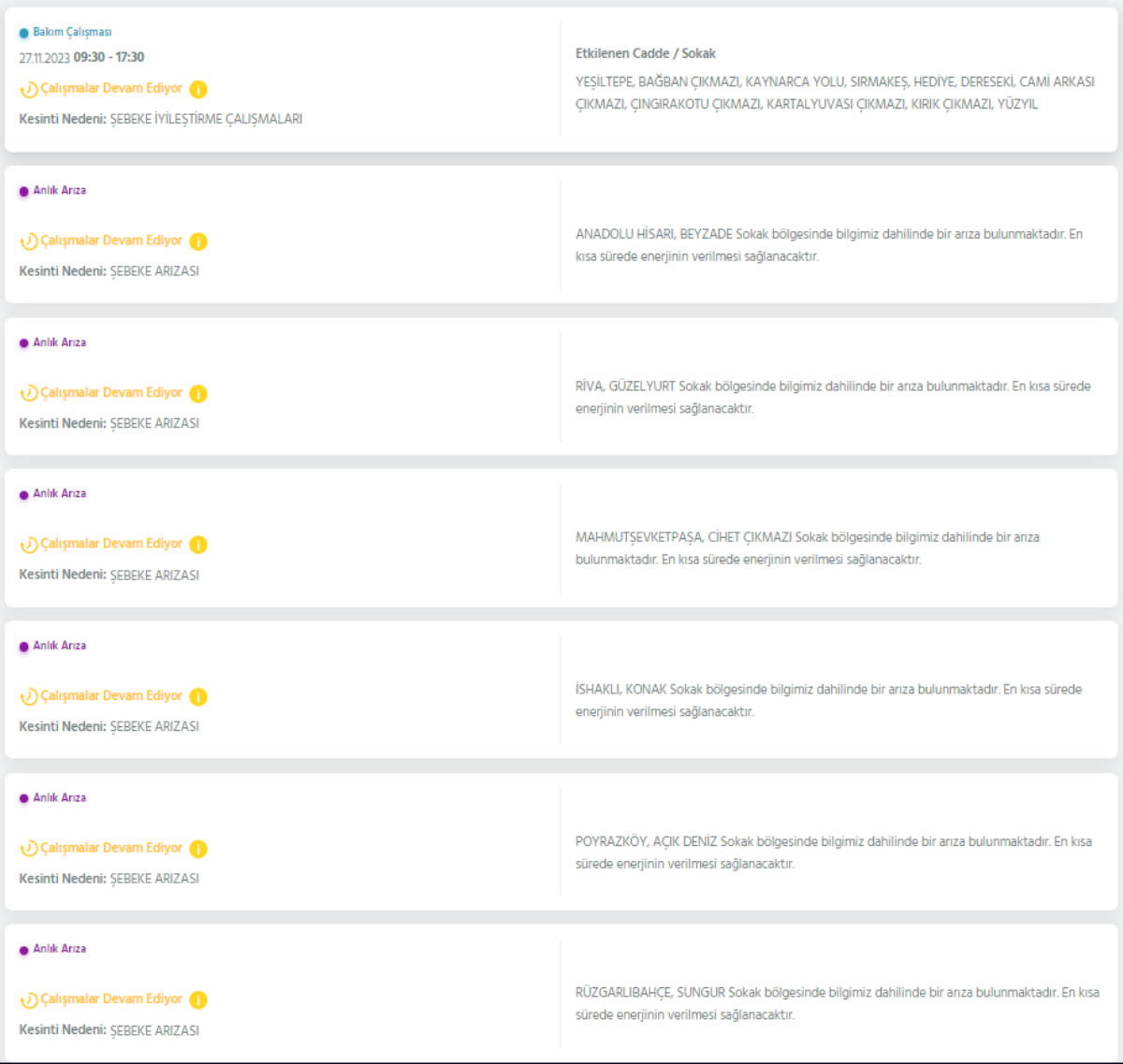
Task: Click the clock icon in the ANADOLU HİSARI card
Action: [x=29, y=241]
